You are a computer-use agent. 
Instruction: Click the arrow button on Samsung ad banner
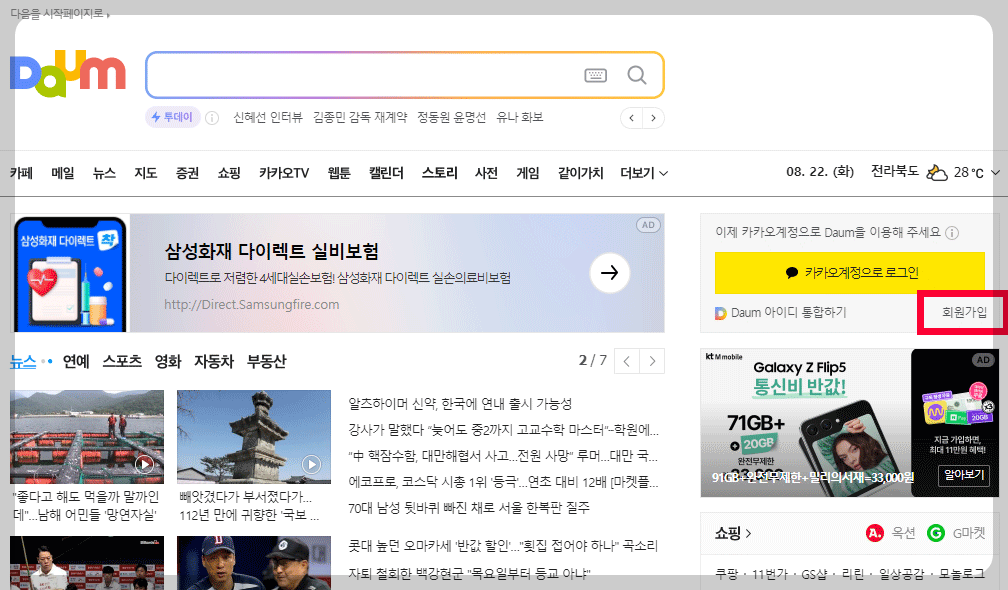pyautogui.click(x=609, y=273)
